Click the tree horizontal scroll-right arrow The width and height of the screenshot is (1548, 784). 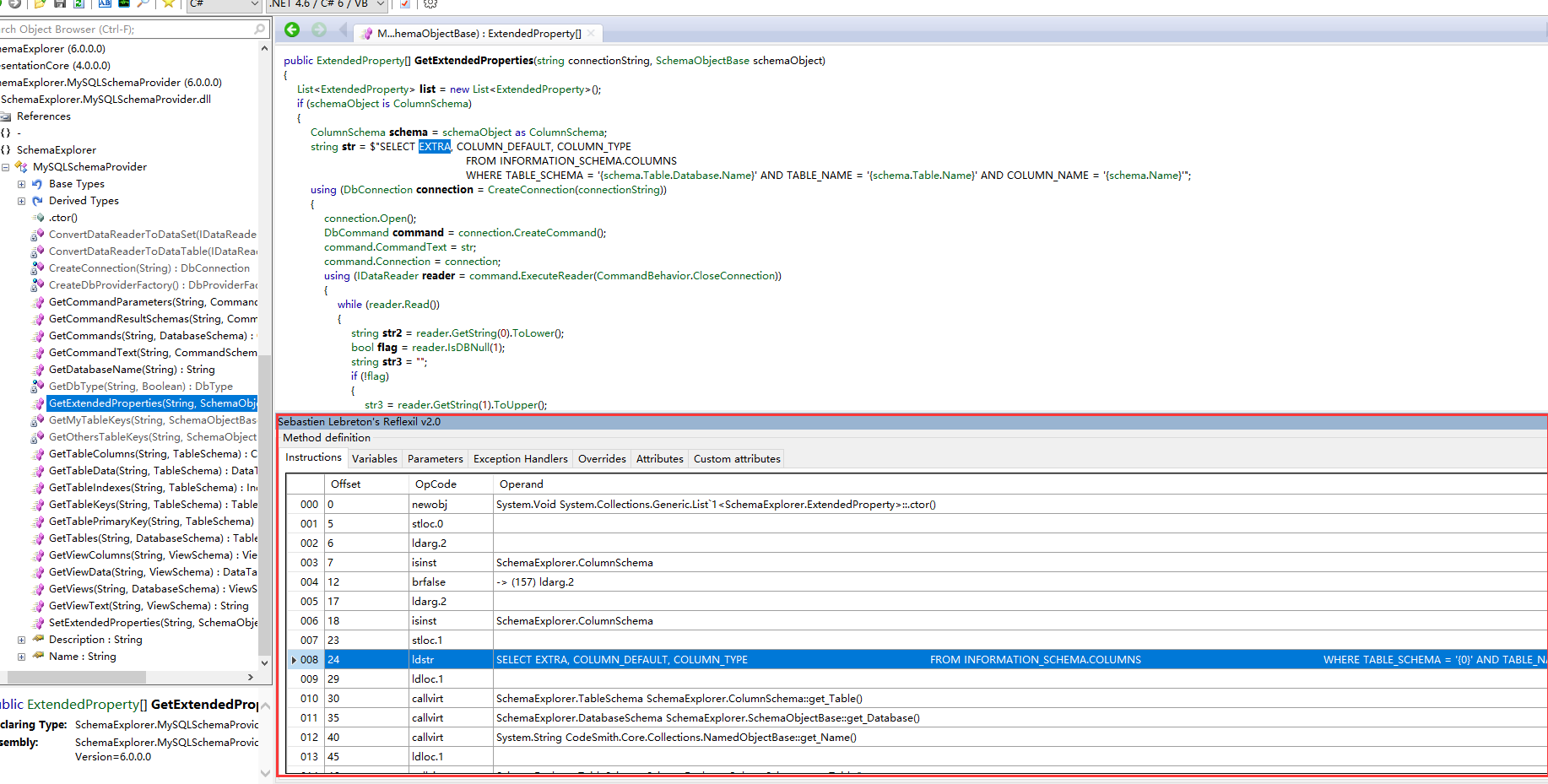pyautogui.click(x=251, y=677)
